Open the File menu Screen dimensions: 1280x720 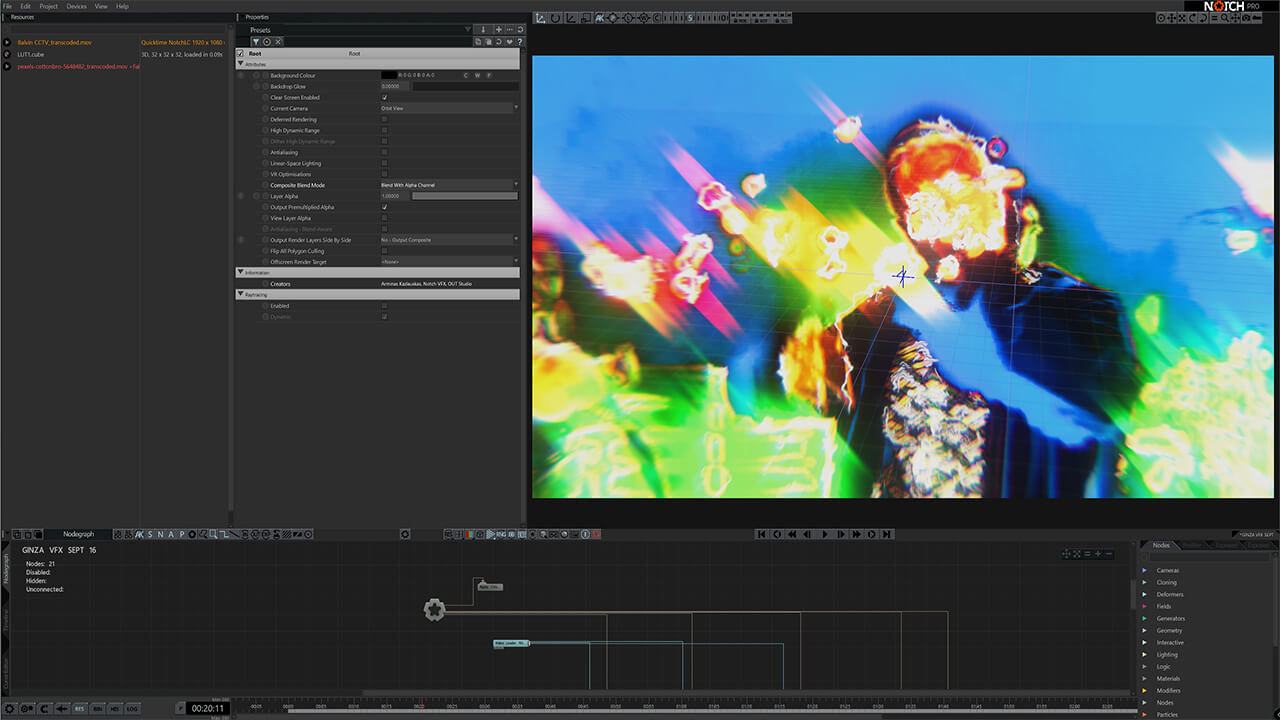pos(7,6)
